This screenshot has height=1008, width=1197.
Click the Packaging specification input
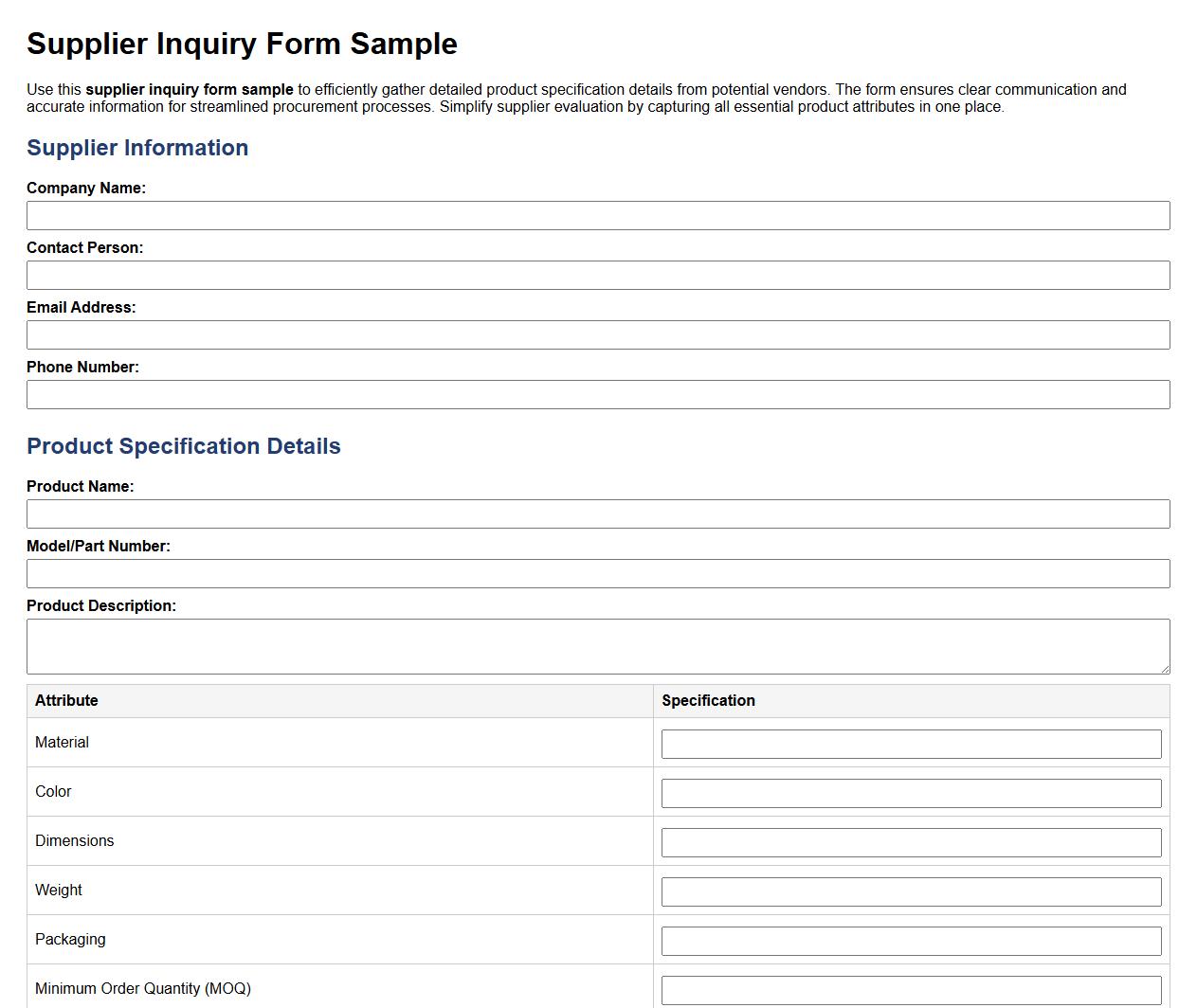coord(911,941)
